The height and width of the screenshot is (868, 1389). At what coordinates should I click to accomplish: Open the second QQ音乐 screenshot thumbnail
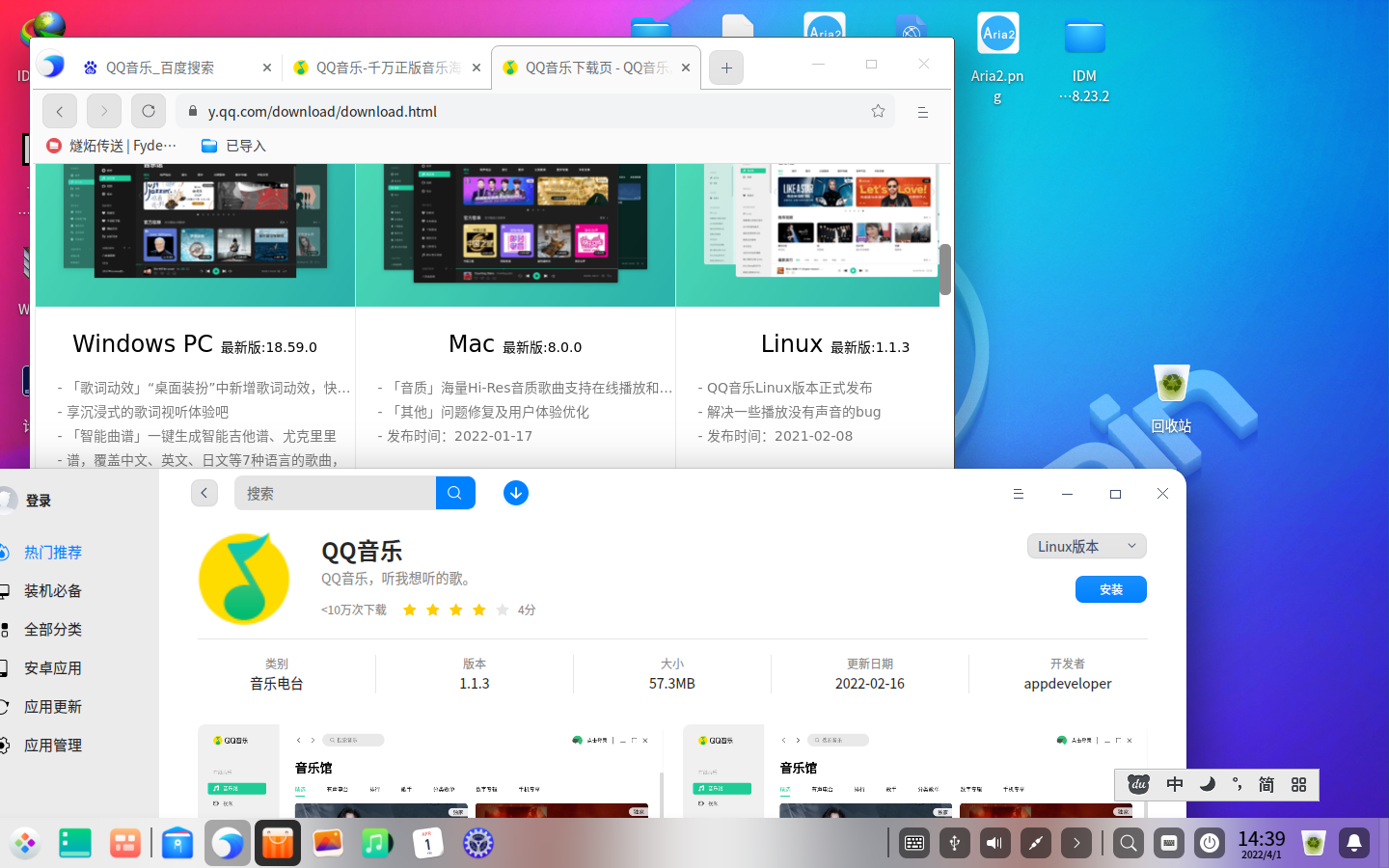tap(914, 771)
